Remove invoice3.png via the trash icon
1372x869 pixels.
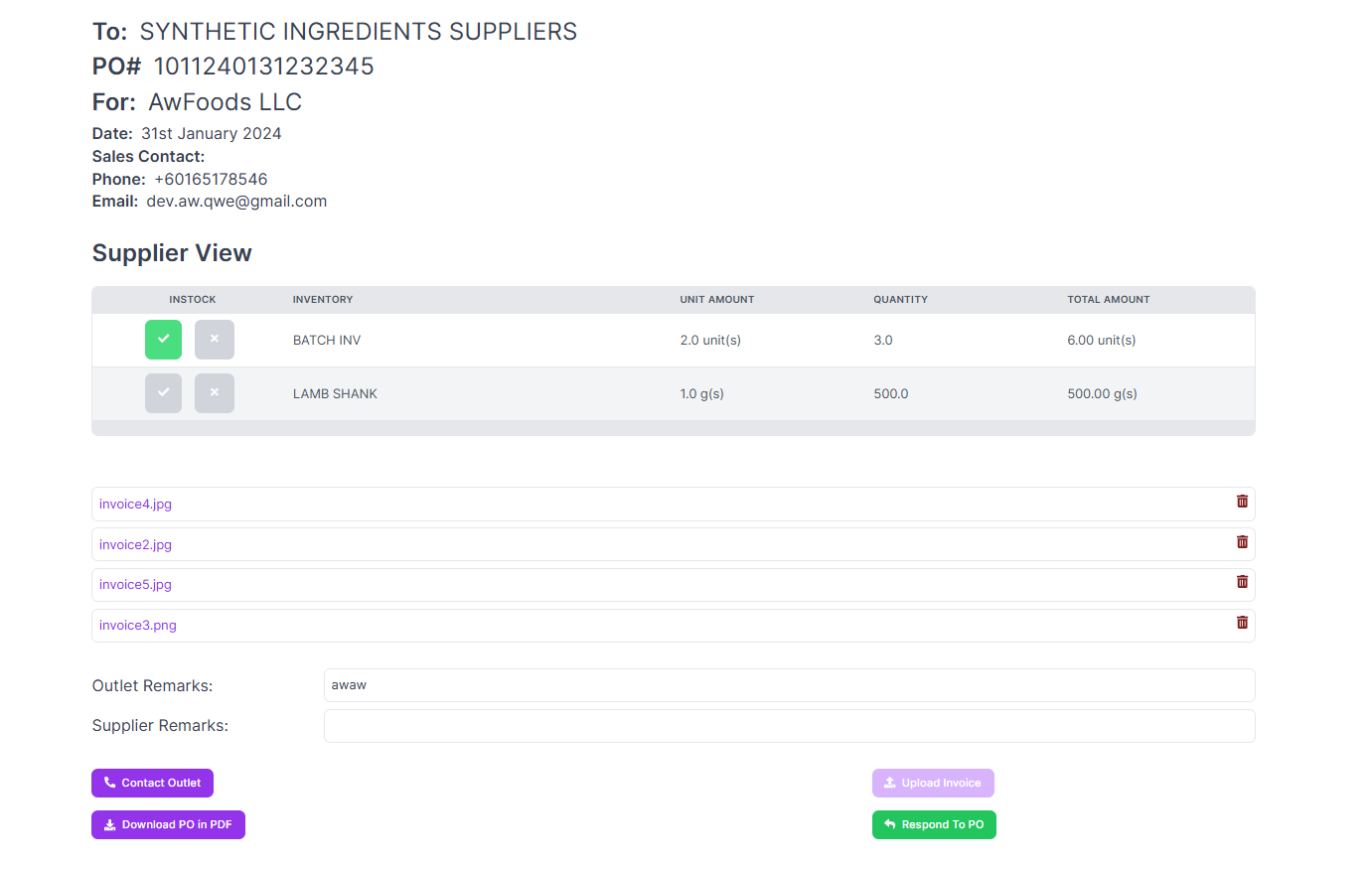tap(1242, 623)
